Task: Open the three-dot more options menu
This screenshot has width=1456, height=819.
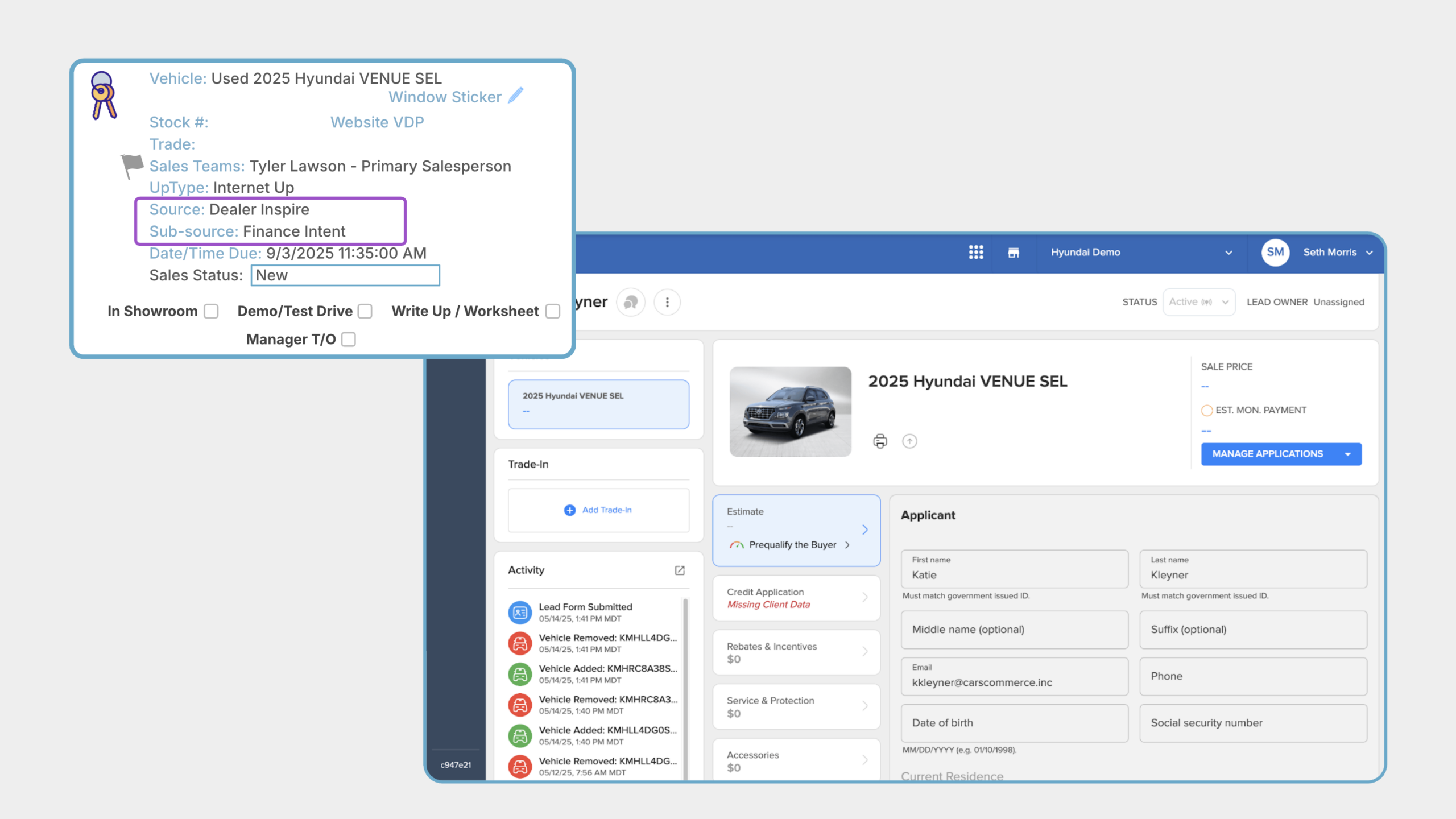Action: (x=667, y=302)
